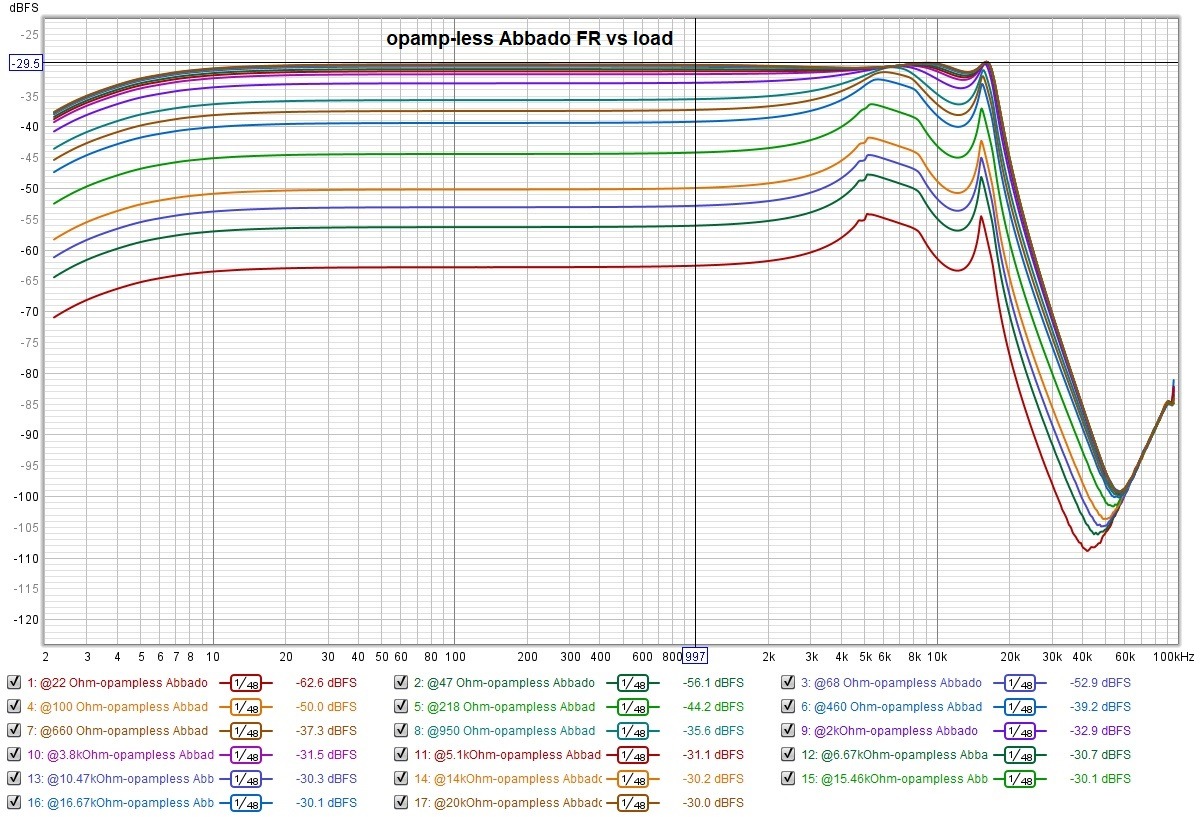The image size is (1200, 817).
Task: Hide the @68 Ohm-opampless Abbado trace
Action: [788, 683]
